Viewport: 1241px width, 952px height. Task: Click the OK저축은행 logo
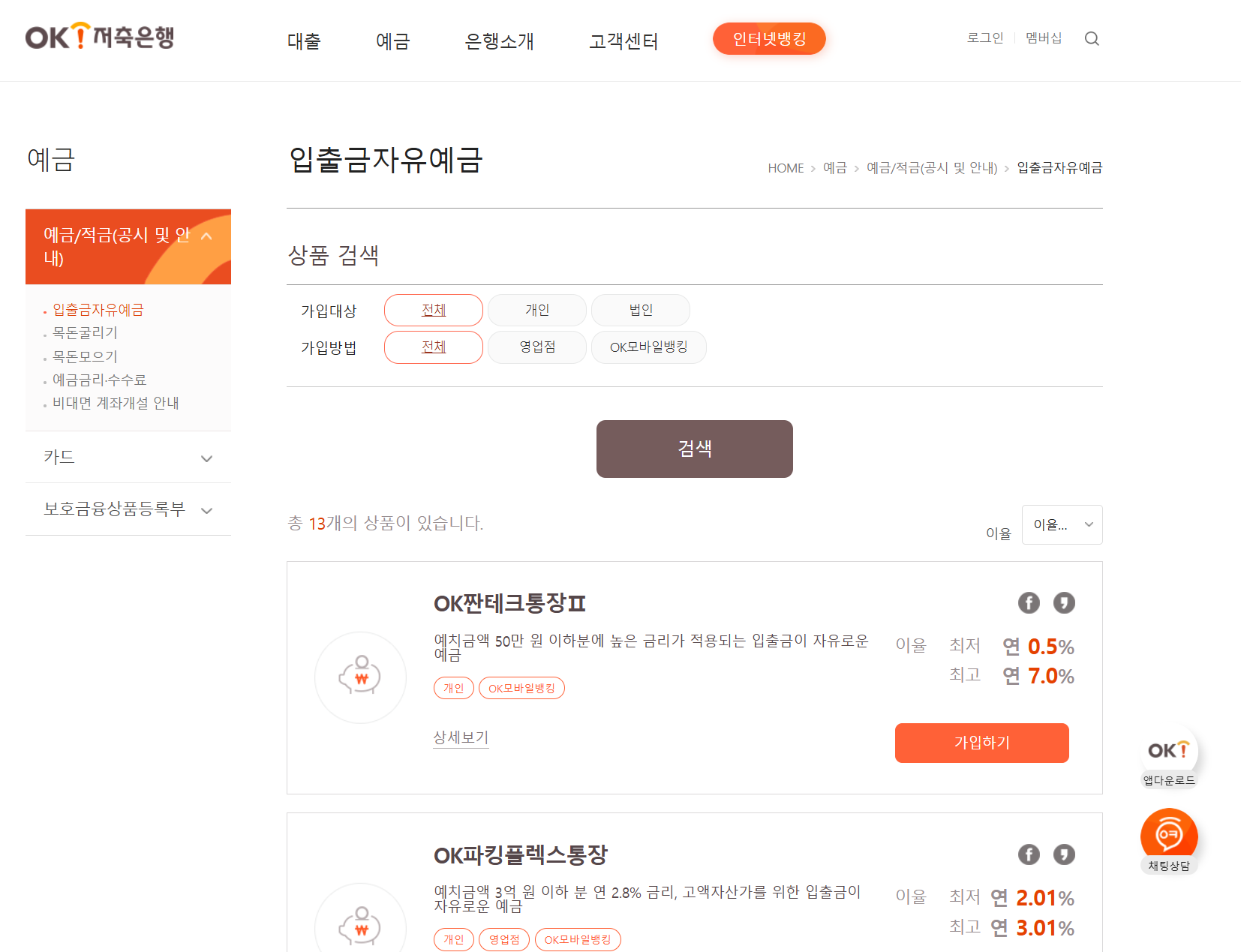[99, 36]
